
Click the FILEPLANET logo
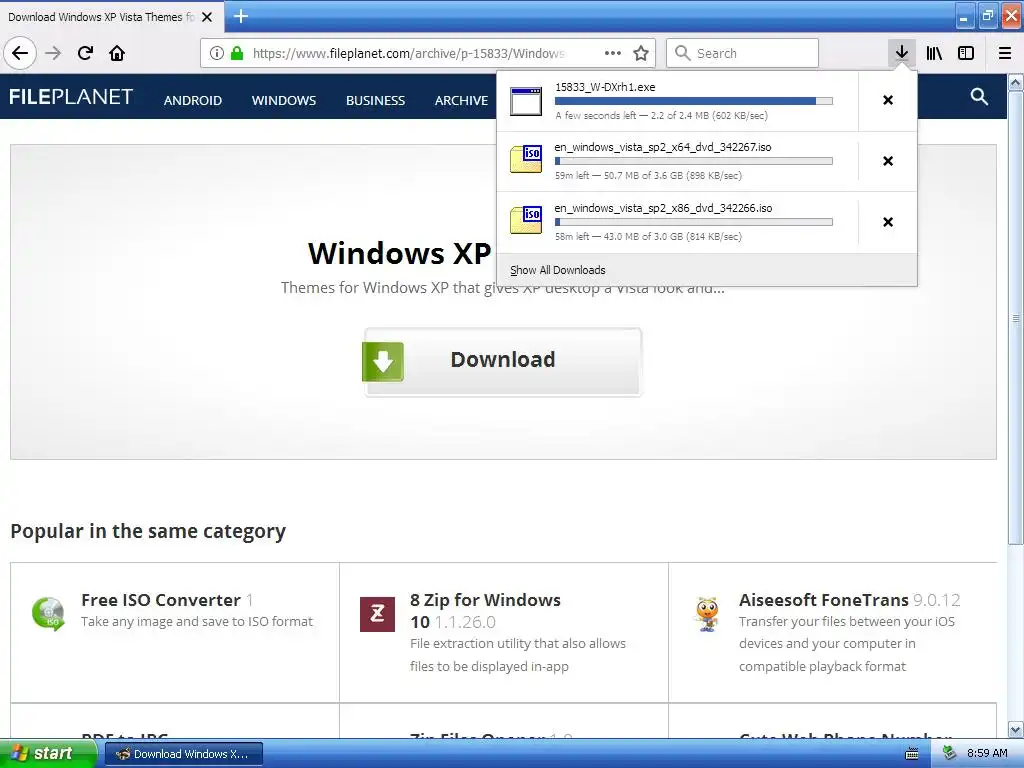(71, 97)
